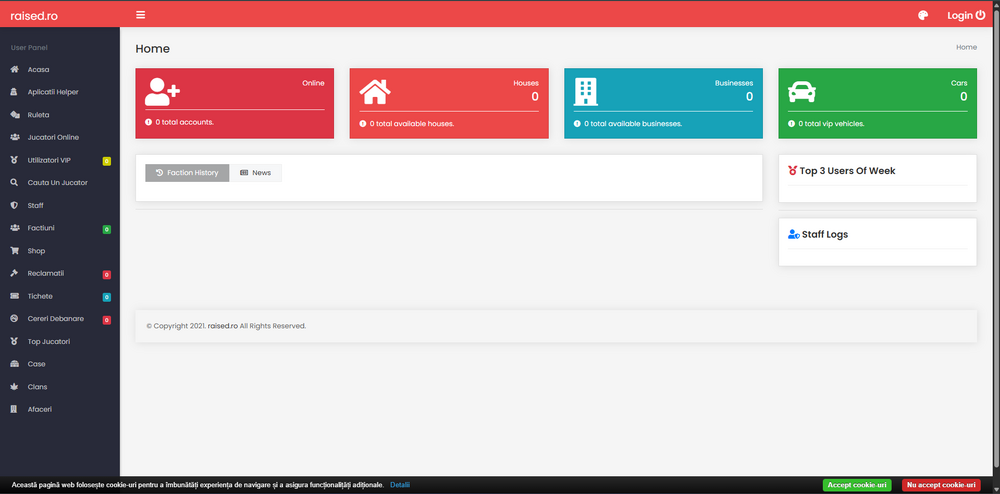
Task: Select the Faction History tab
Action: [187, 173]
